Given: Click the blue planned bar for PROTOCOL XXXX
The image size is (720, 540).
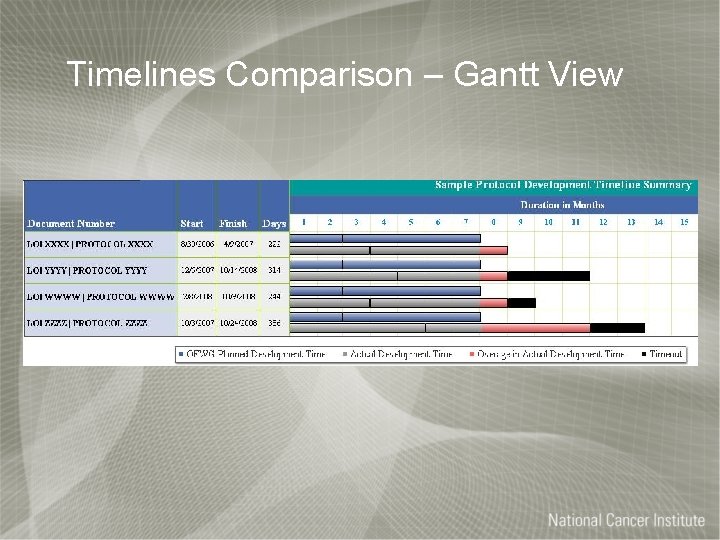Looking at the screenshot, I should [385, 238].
